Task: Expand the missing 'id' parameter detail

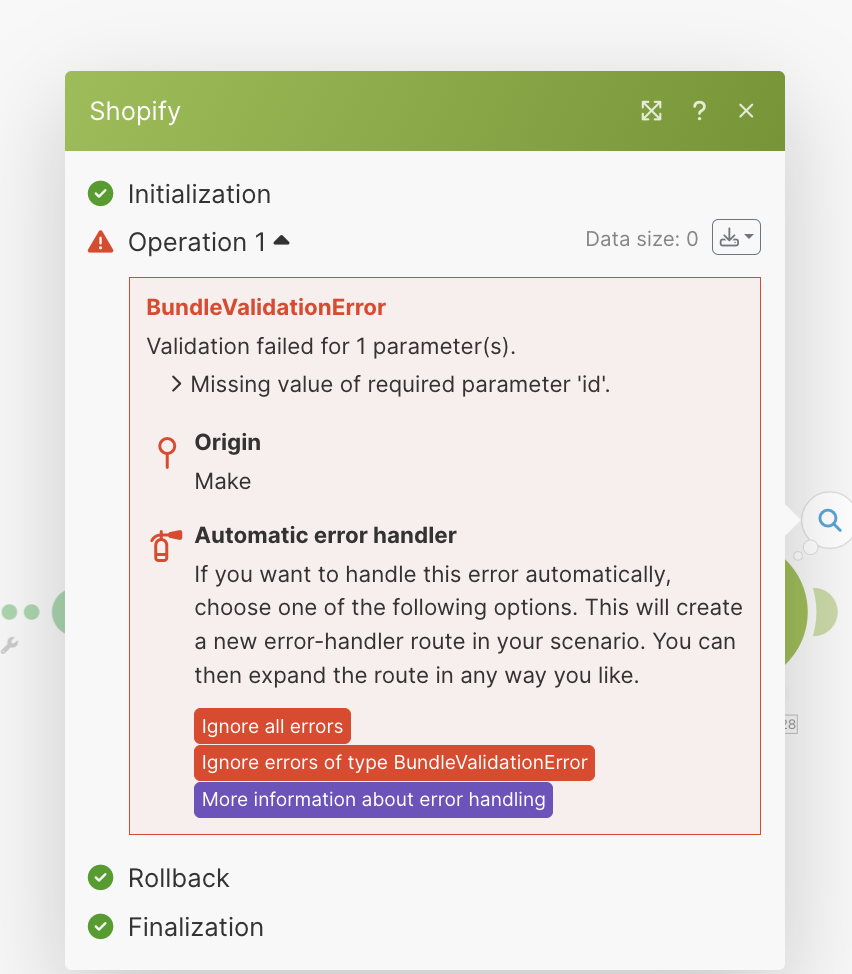Action: point(176,384)
